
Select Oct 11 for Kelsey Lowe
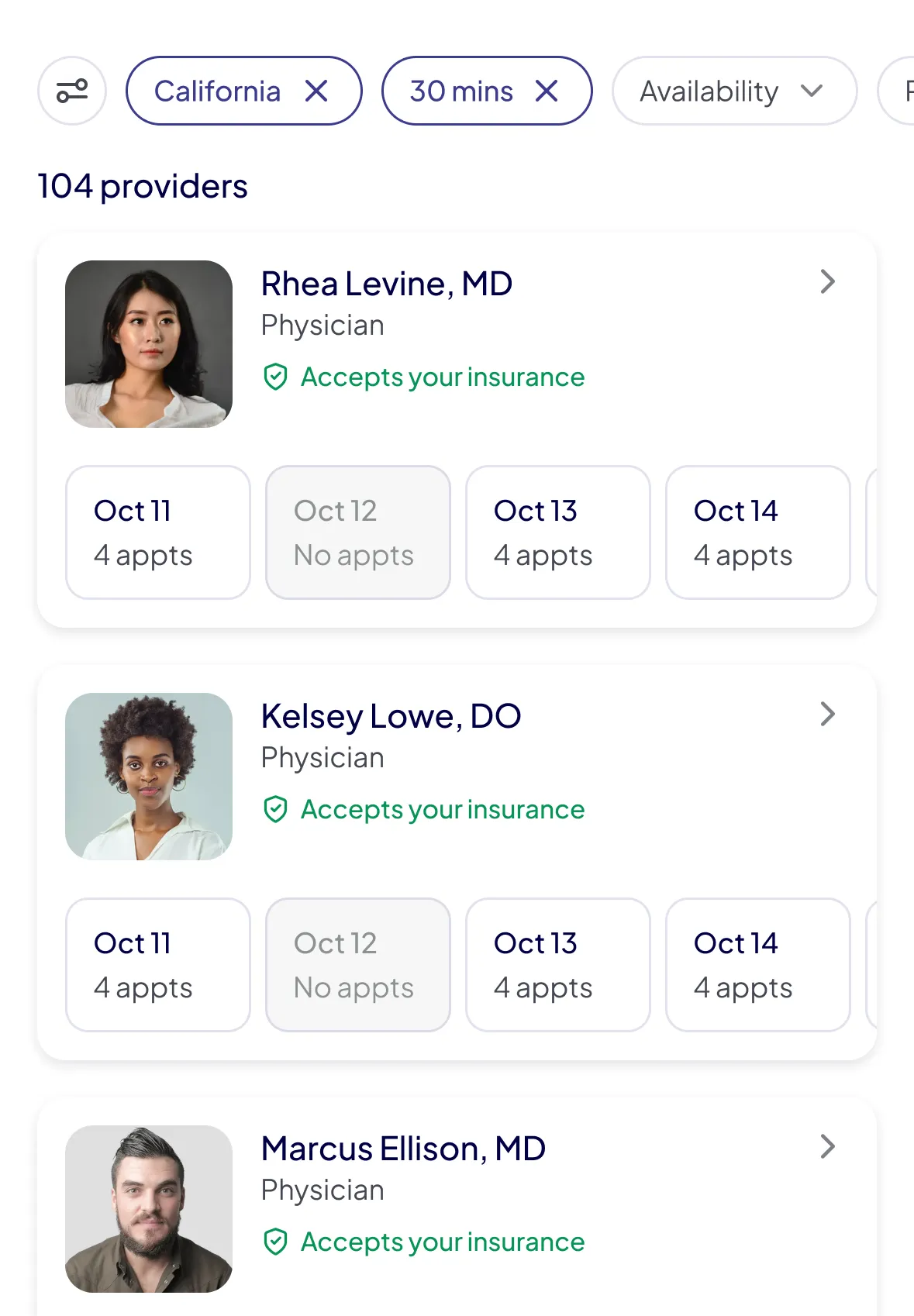158,965
